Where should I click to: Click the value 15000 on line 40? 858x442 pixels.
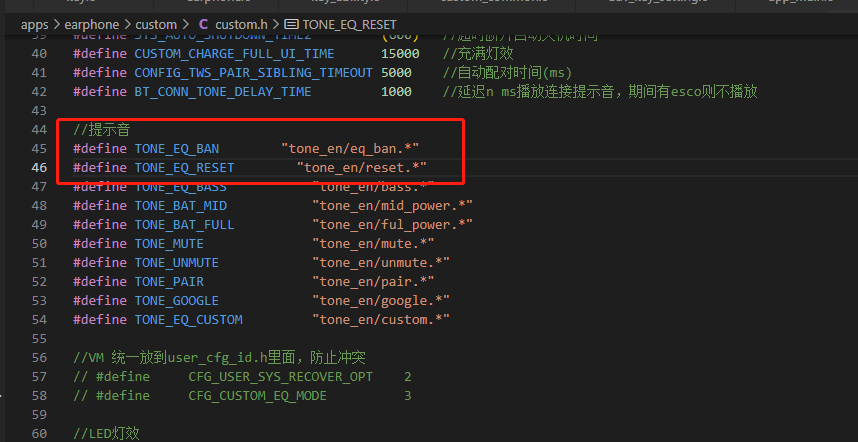coord(401,54)
